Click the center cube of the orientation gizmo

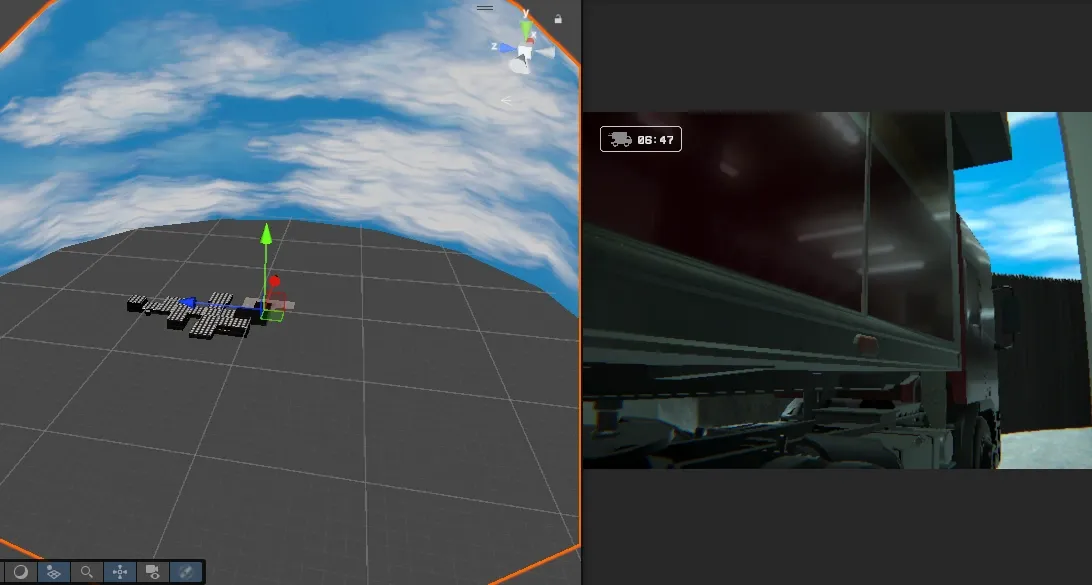click(524, 52)
